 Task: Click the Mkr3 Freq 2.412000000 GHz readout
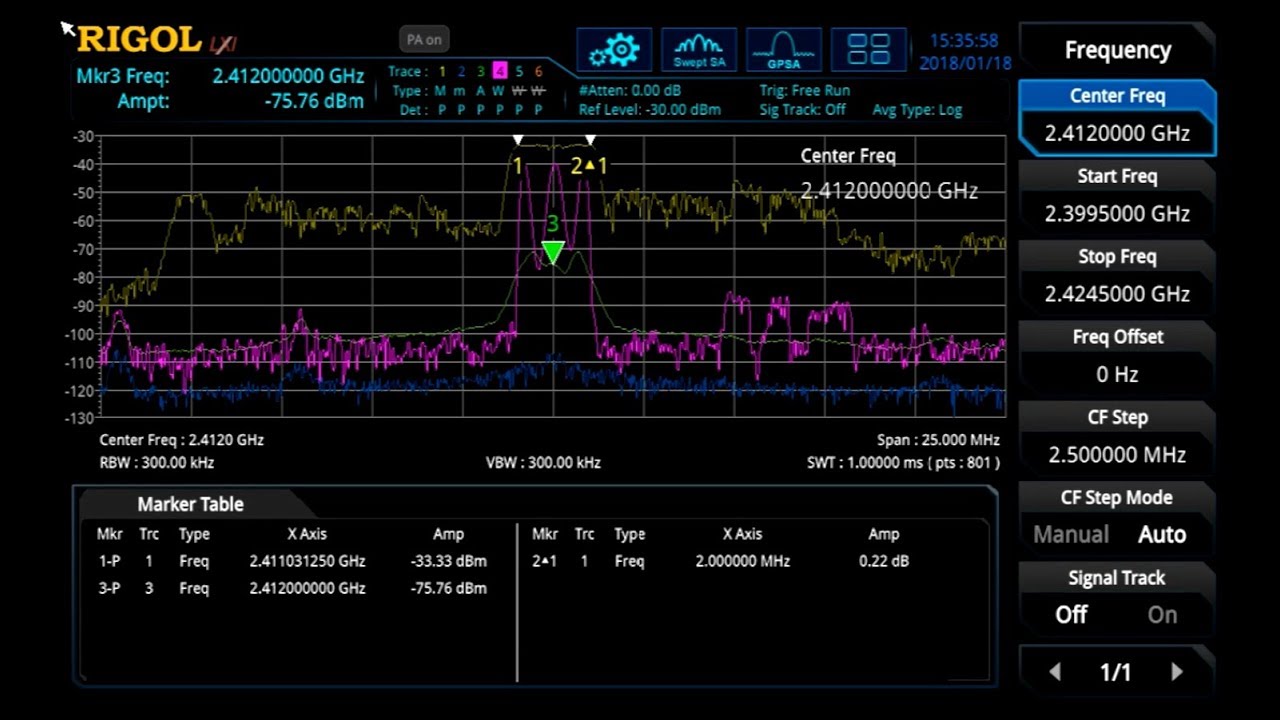[220, 76]
